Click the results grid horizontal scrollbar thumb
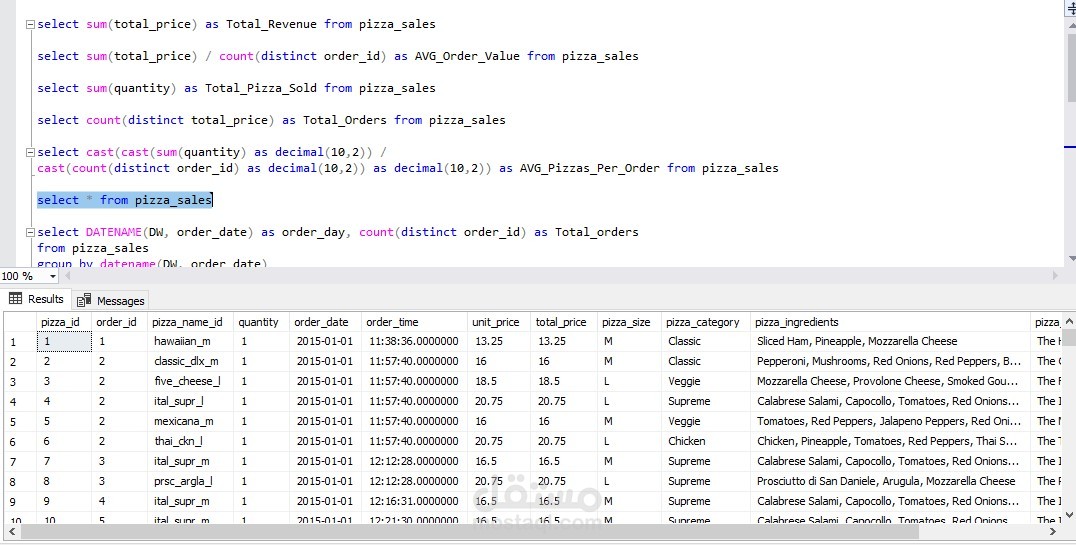The width and height of the screenshot is (1076, 545). [x=469, y=532]
